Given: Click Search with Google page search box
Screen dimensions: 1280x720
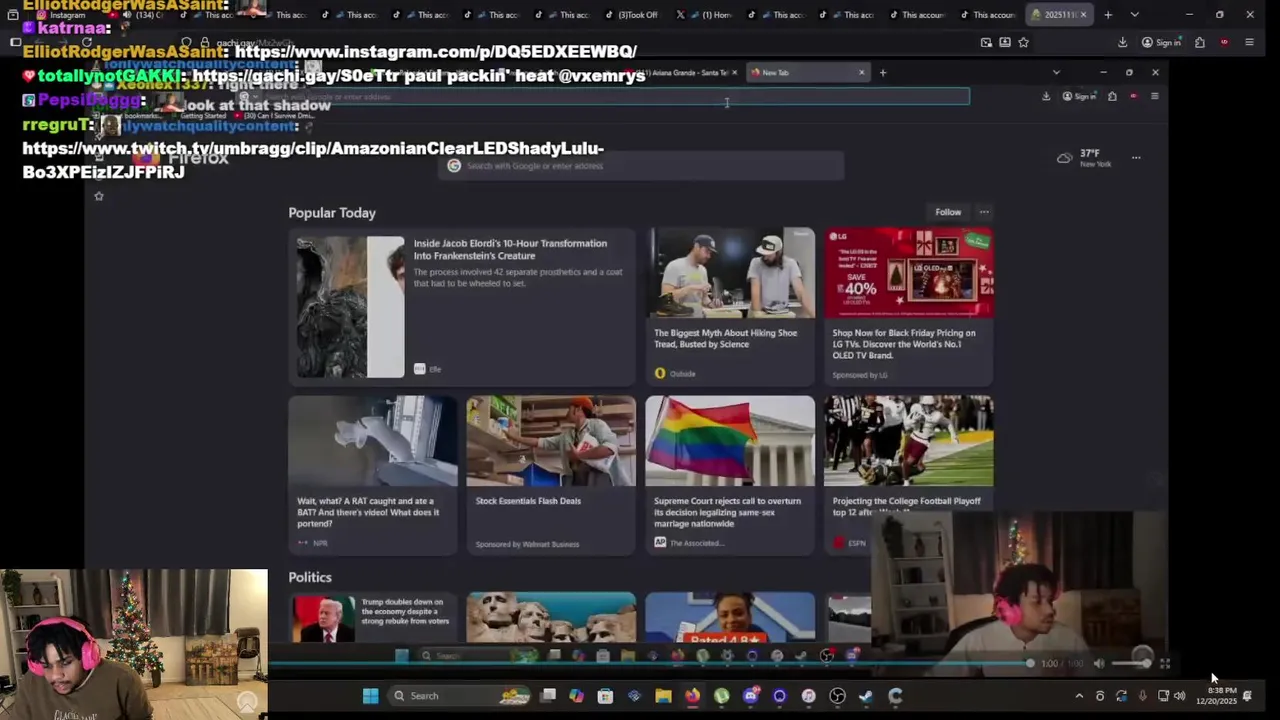Looking at the screenshot, I should pos(641,166).
